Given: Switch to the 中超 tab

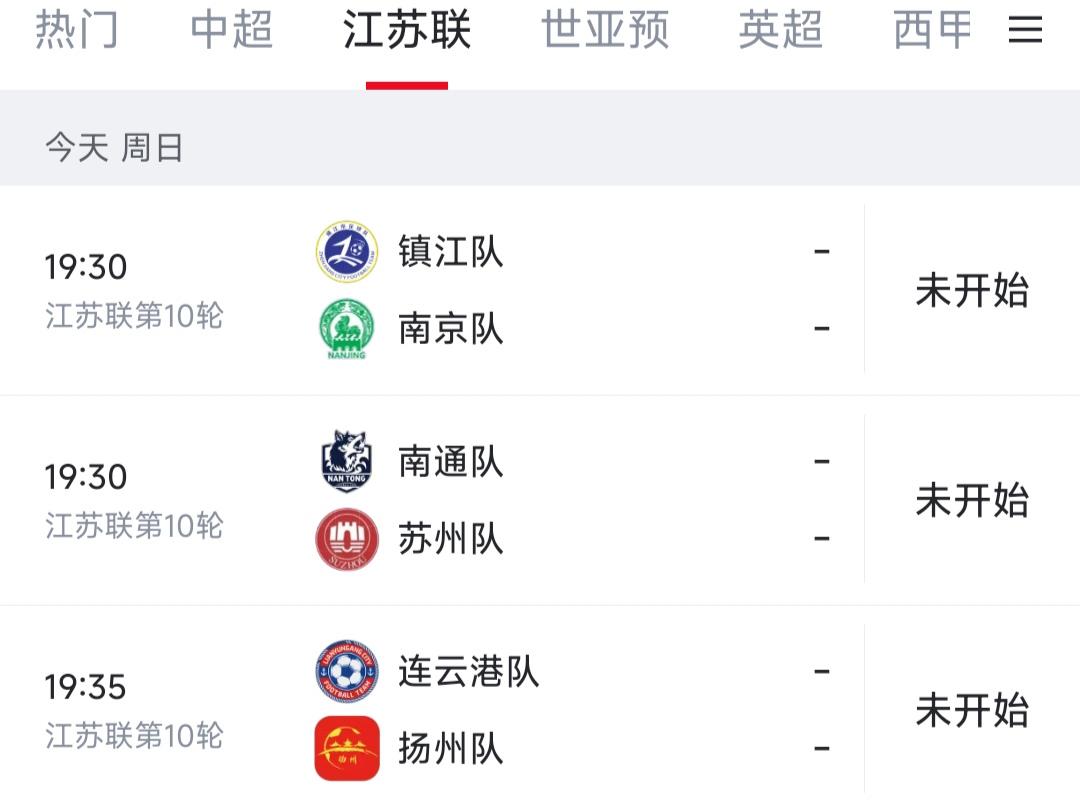Looking at the screenshot, I should pyautogui.click(x=231, y=30).
